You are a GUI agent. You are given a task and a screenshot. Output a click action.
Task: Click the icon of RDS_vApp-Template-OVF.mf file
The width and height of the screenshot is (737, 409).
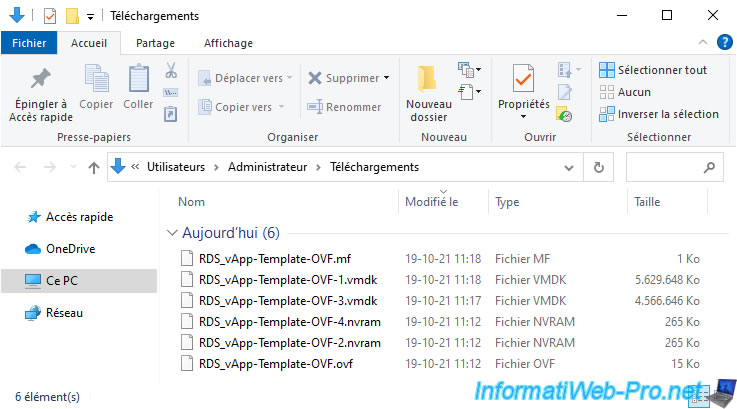pos(187,258)
